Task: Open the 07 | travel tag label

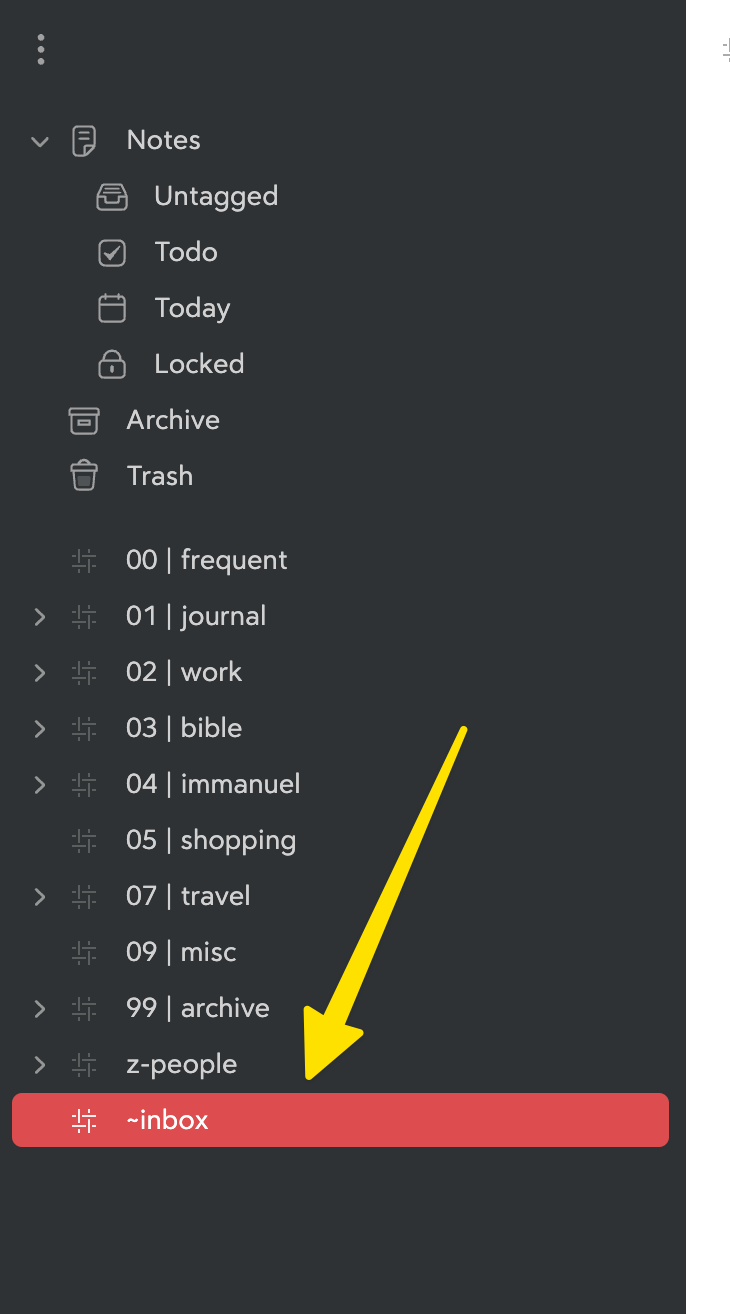Action: click(x=188, y=896)
